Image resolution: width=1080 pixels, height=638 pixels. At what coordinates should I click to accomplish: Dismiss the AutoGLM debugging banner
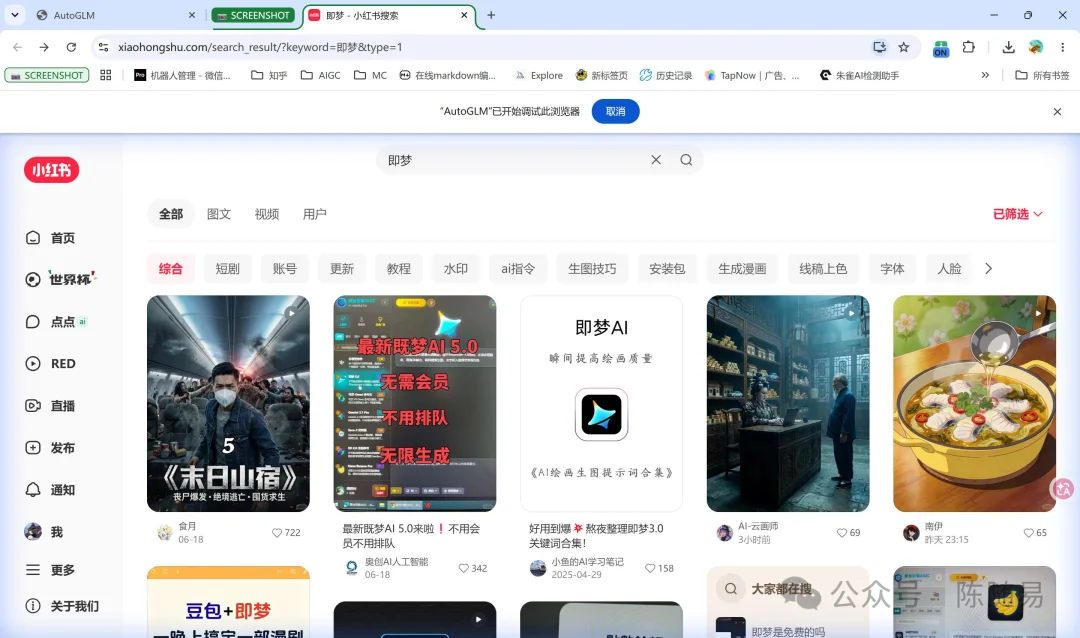point(1057,112)
